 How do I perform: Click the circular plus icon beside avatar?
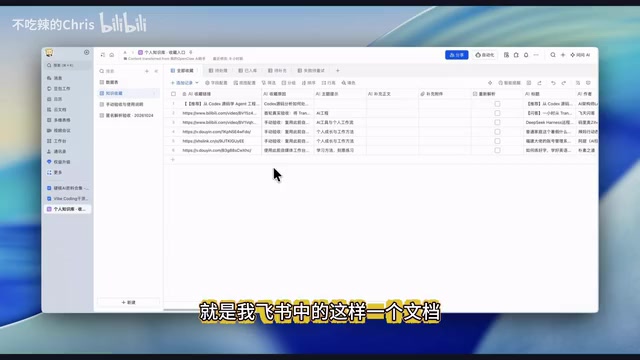pyautogui.click(x=87, y=52)
